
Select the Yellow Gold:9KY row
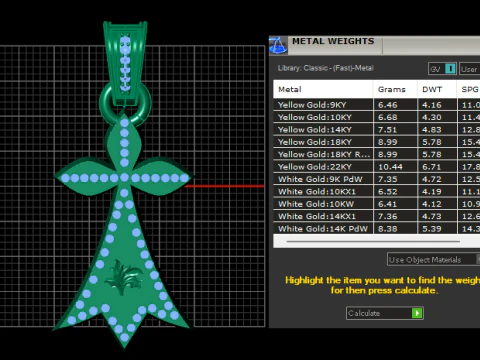click(x=377, y=105)
